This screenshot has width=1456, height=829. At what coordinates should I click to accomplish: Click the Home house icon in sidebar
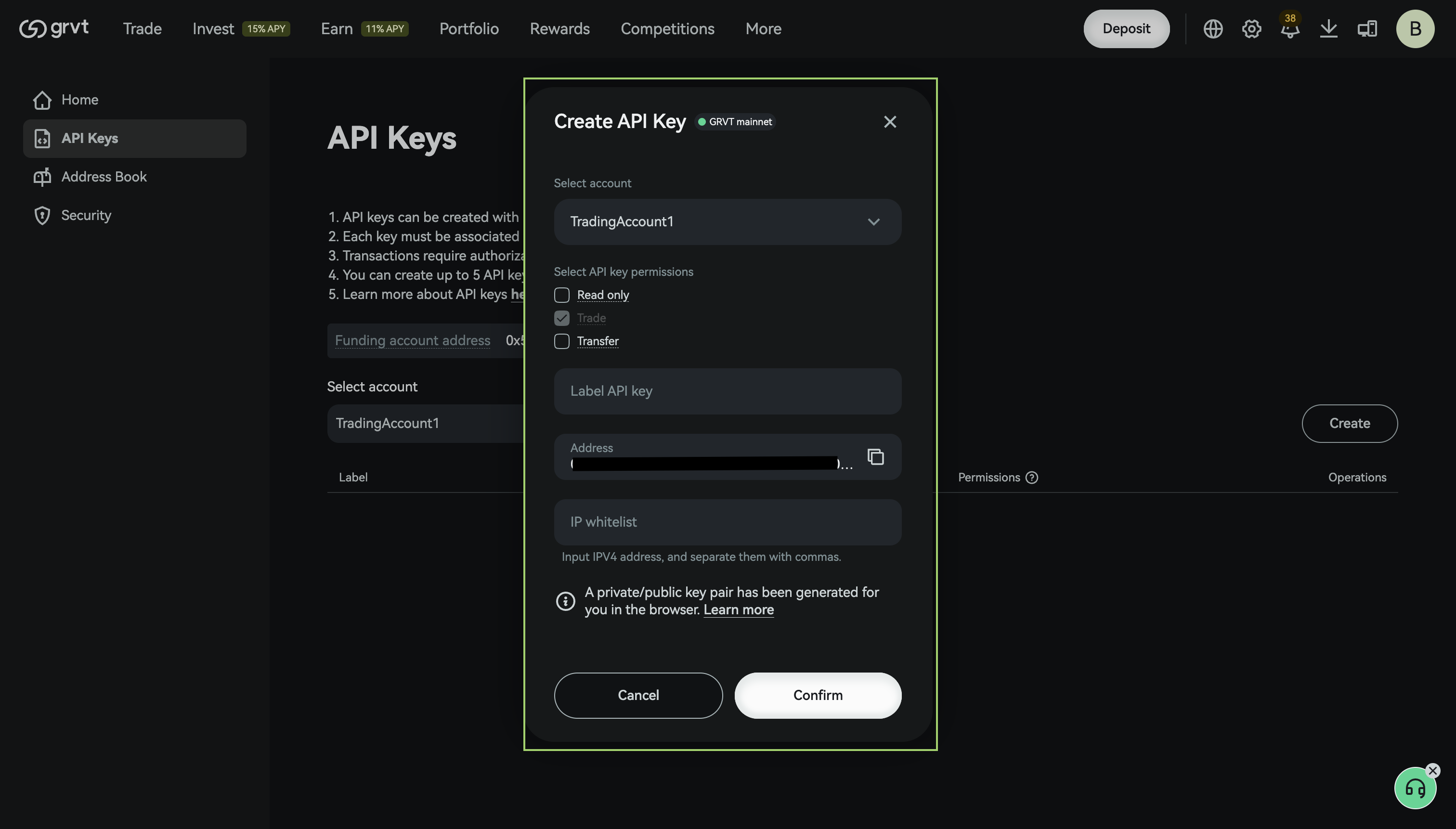point(42,100)
